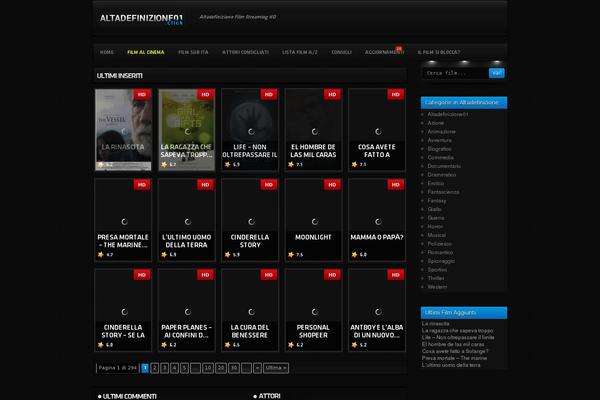Open the Home menu item
This screenshot has height=400, width=600.
pos(107,52)
